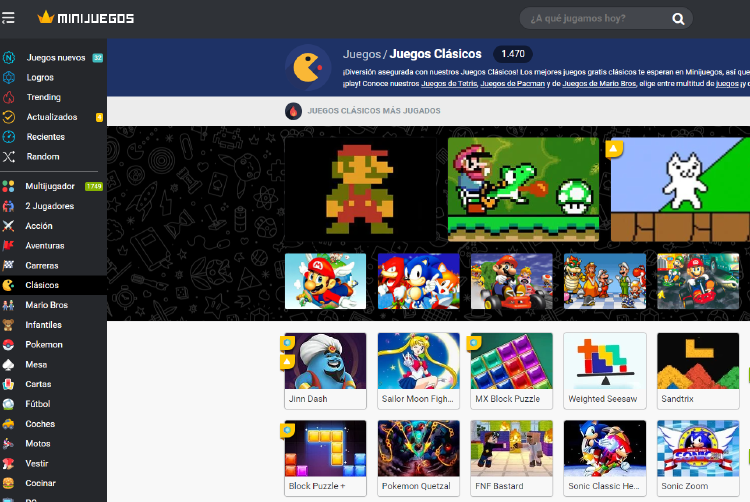750x502 pixels.
Task: Click the Cartas cards icon
Action: point(9,384)
